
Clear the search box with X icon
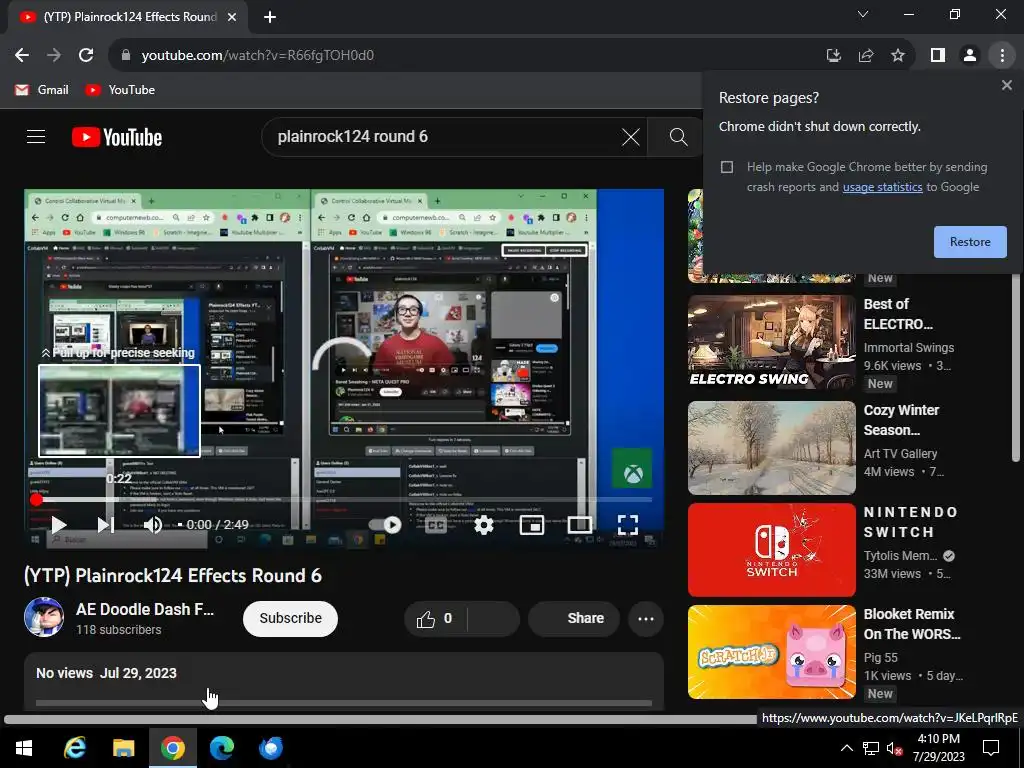(x=630, y=136)
